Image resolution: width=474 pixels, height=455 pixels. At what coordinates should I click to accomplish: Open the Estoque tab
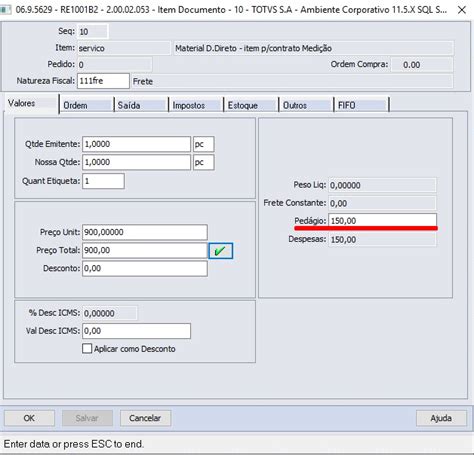tap(251, 105)
